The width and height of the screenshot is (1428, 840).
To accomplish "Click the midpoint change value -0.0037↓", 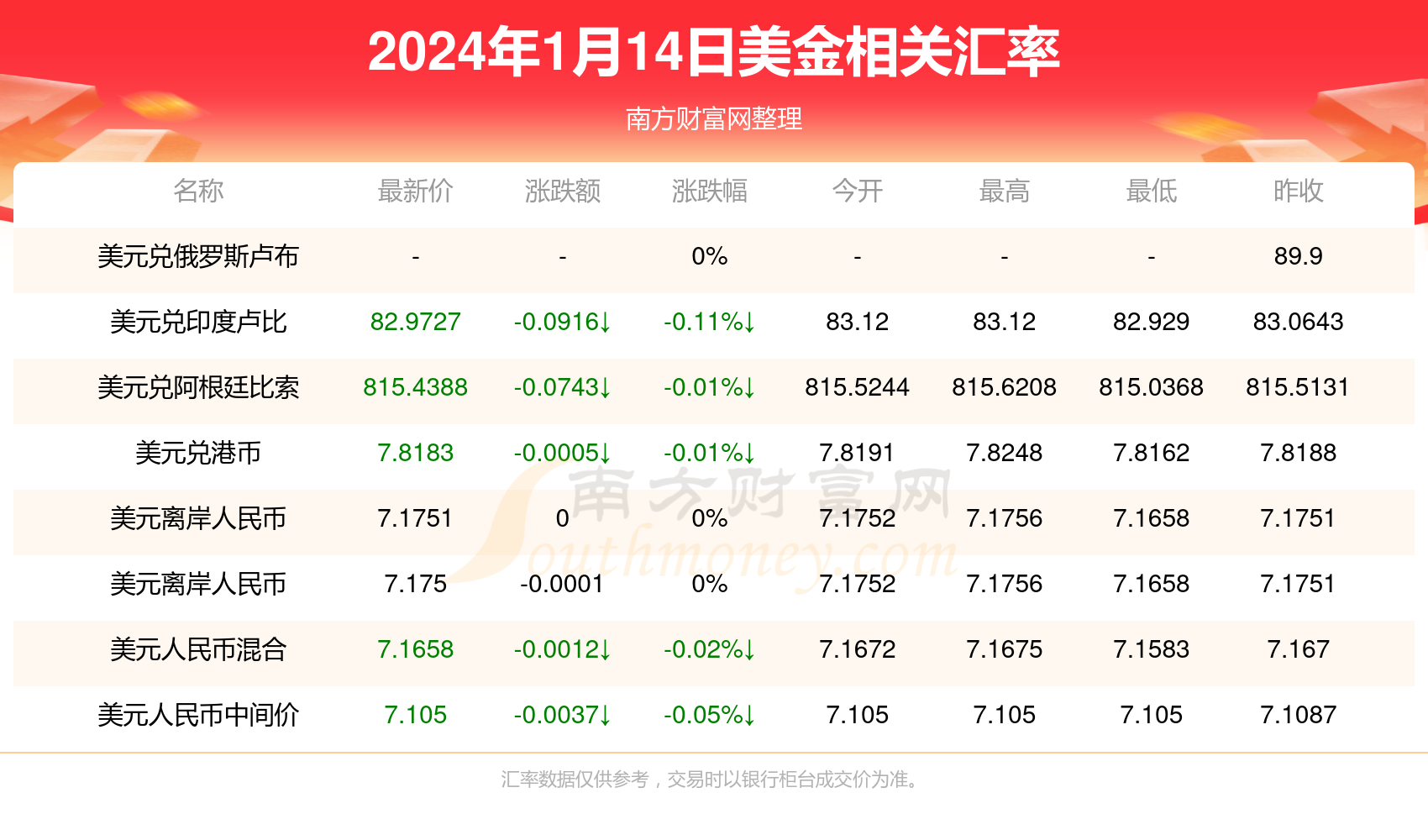I will click(x=562, y=715).
